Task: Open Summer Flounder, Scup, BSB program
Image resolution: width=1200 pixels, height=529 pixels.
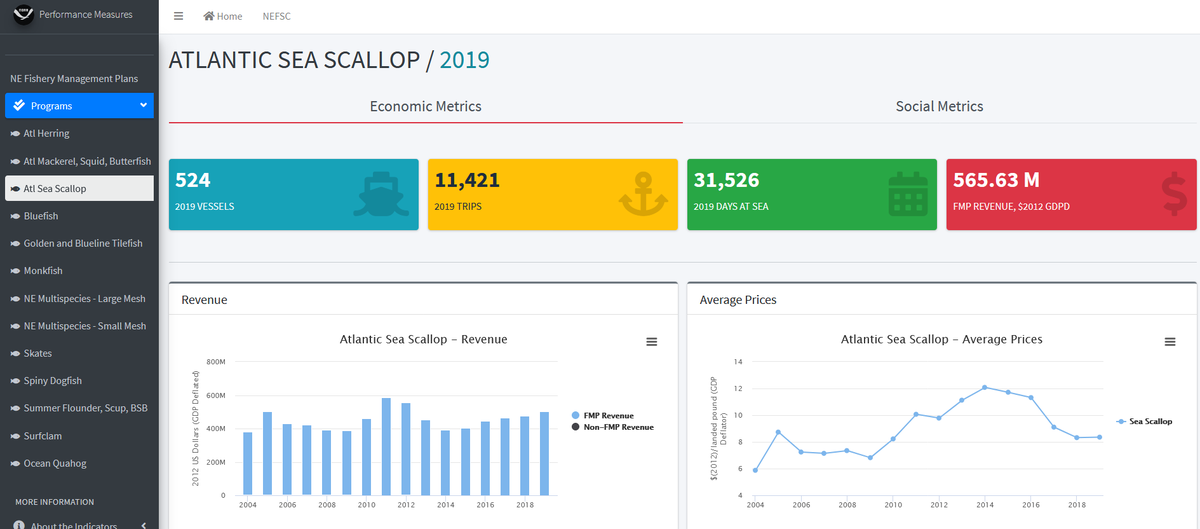Action: 79,408
